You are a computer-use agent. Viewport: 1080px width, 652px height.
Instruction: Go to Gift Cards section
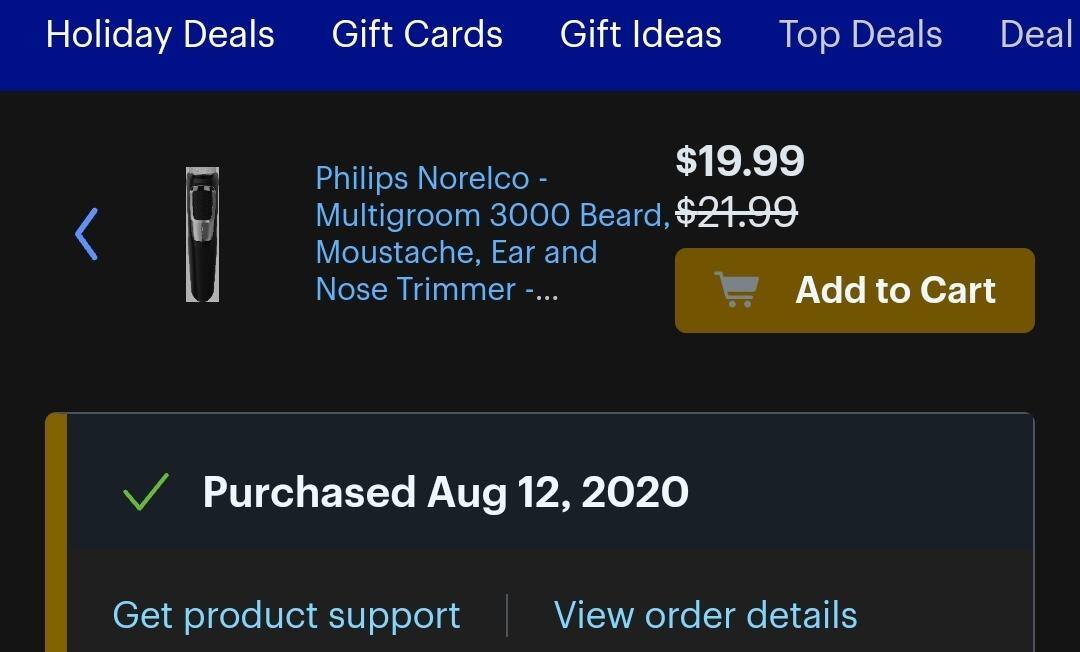point(417,35)
